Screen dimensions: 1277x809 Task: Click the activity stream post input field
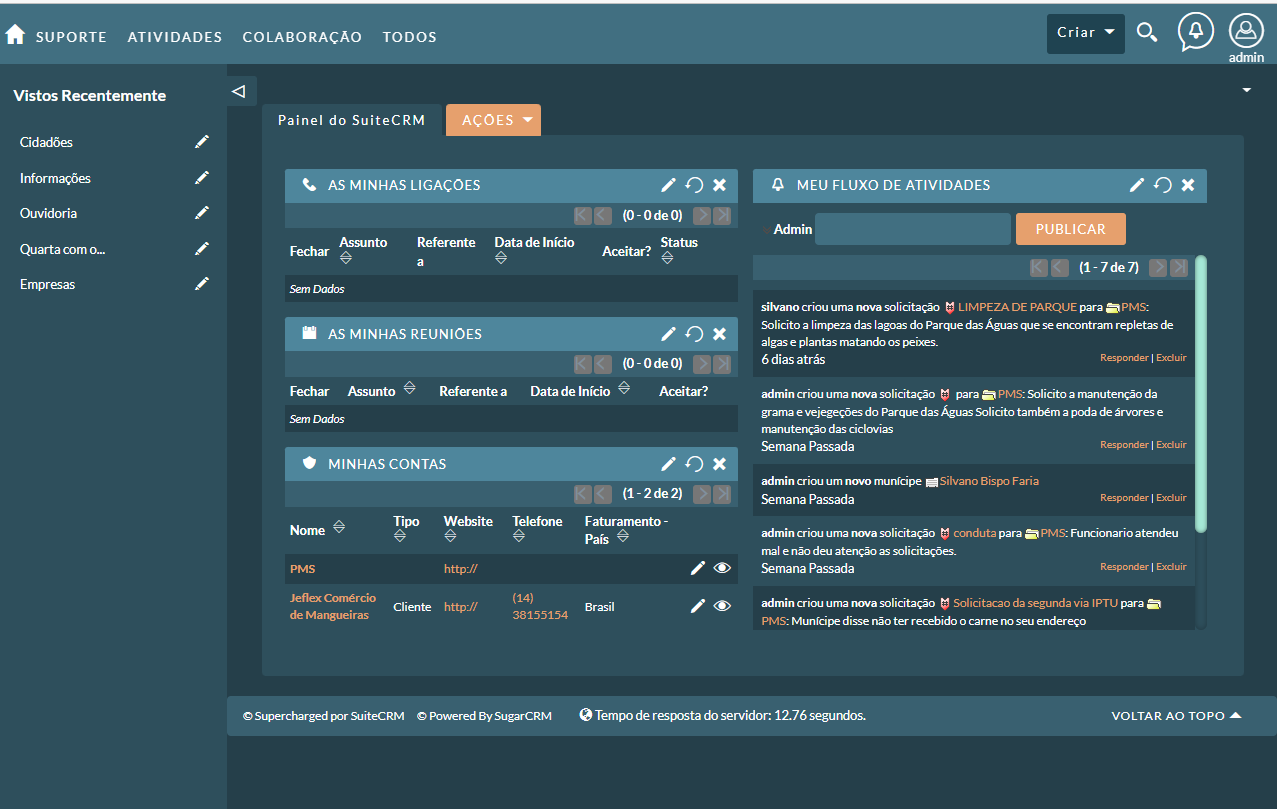coord(913,229)
